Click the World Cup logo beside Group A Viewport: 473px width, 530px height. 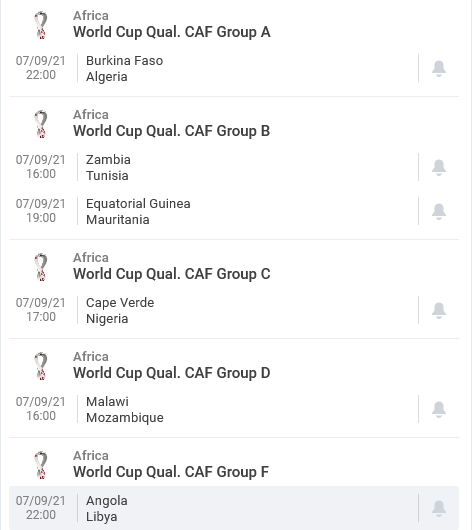(x=41, y=25)
